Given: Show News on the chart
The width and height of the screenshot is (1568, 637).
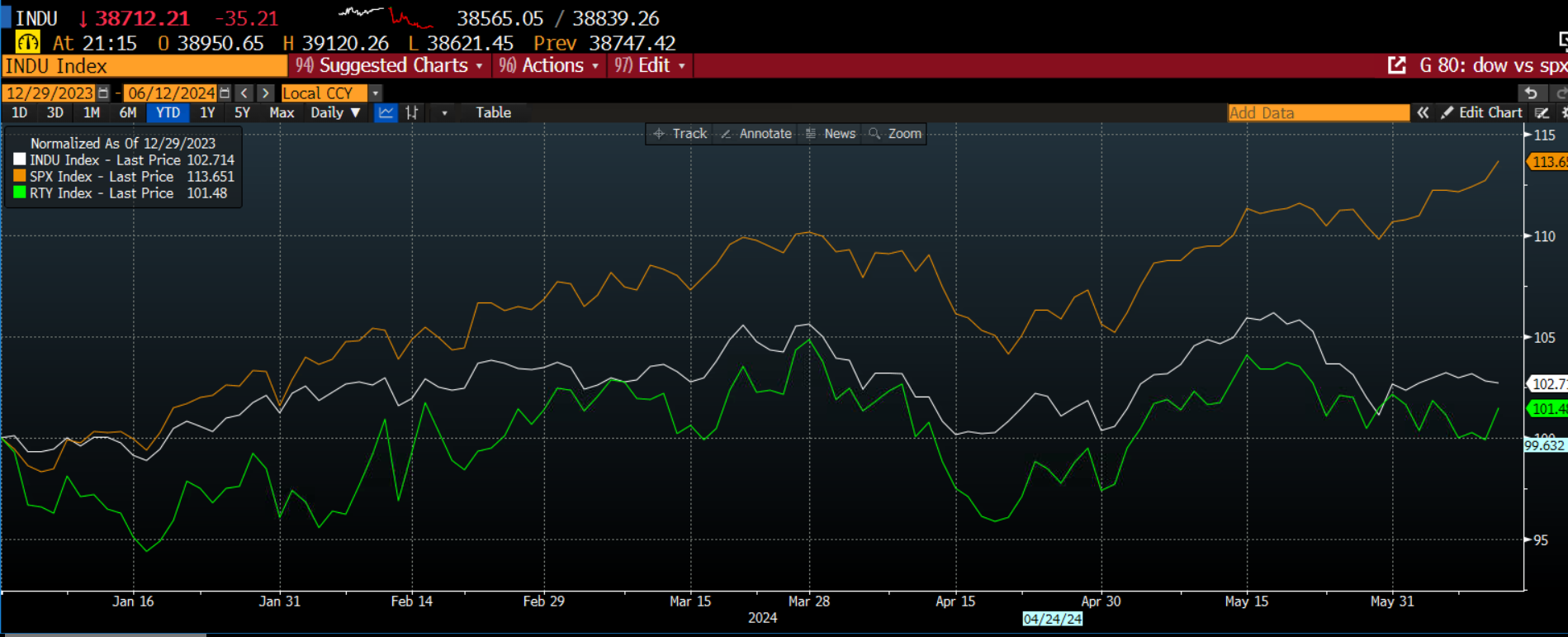Looking at the screenshot, I should coord(831,134).
